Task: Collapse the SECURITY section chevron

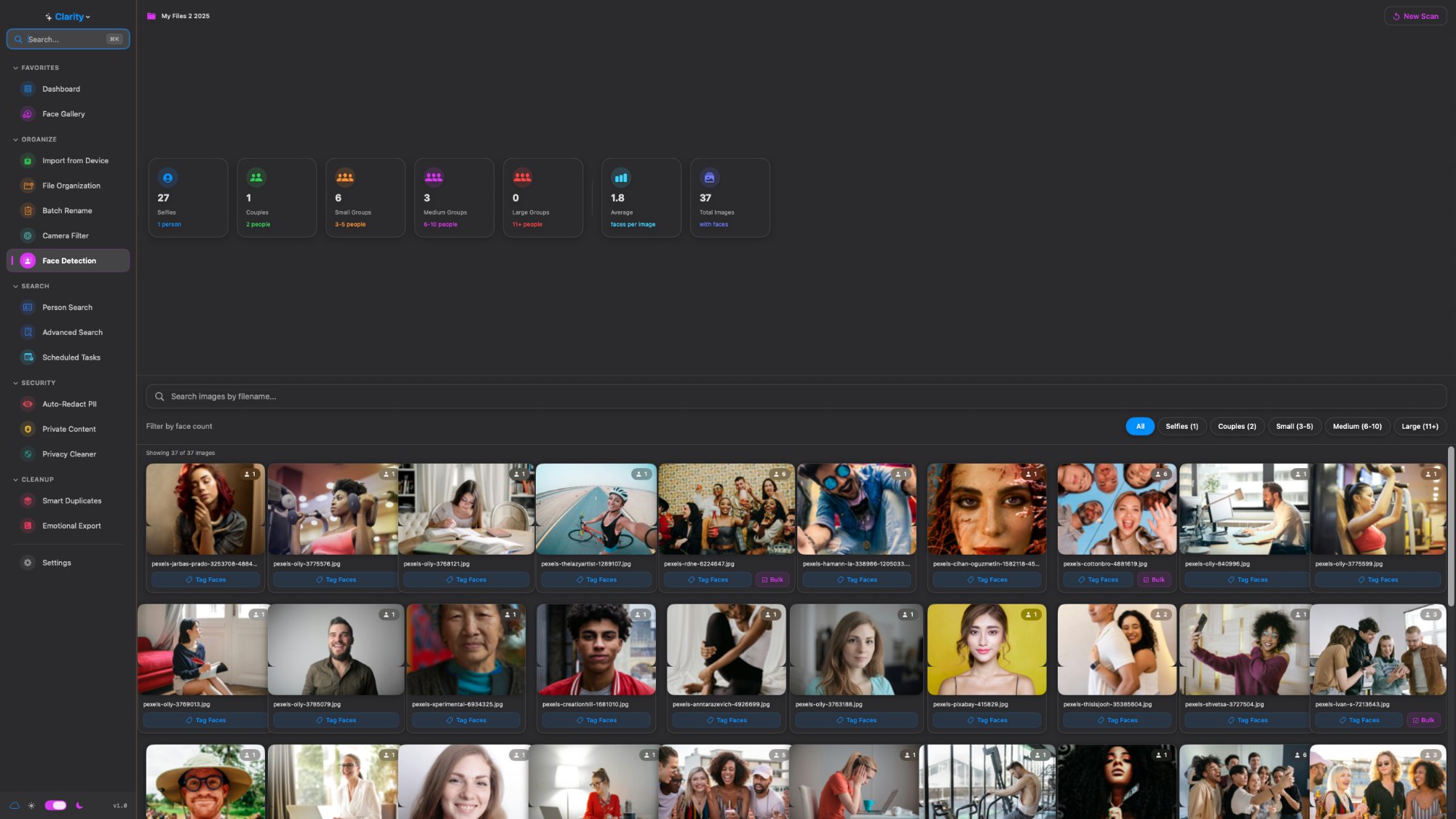Action: (16, 383)
